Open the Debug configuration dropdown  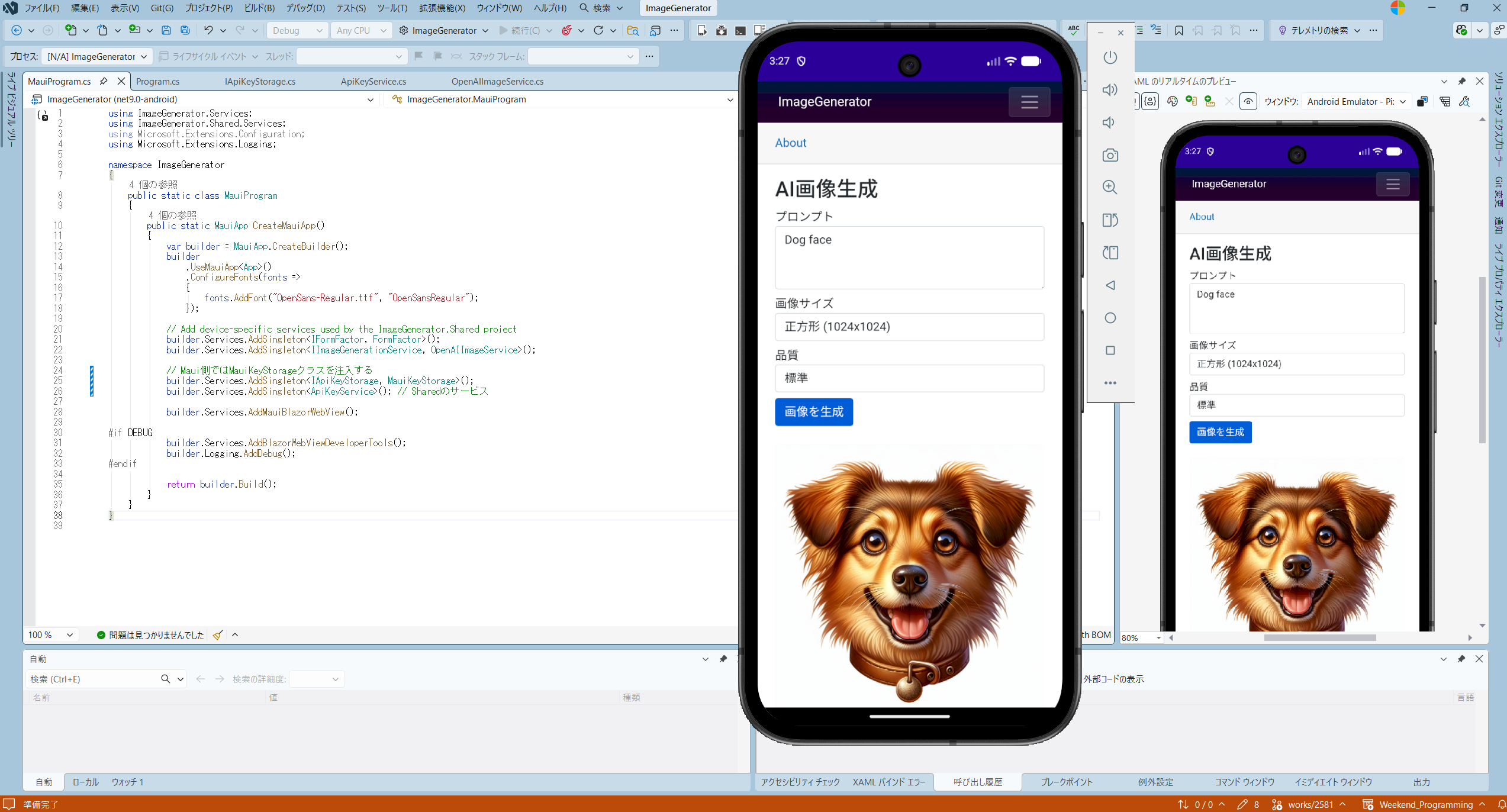click(297, 30)
